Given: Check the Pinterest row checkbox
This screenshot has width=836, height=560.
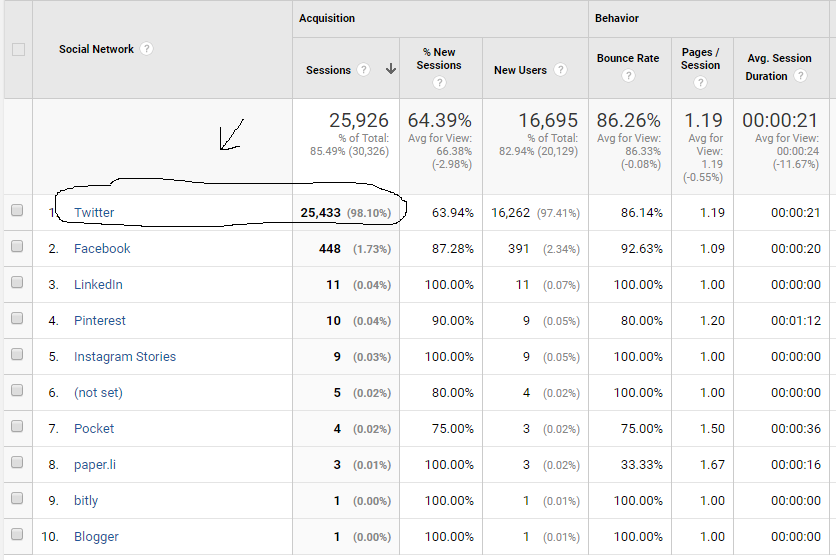Looking at the screenshot, I should click(17, 318).
